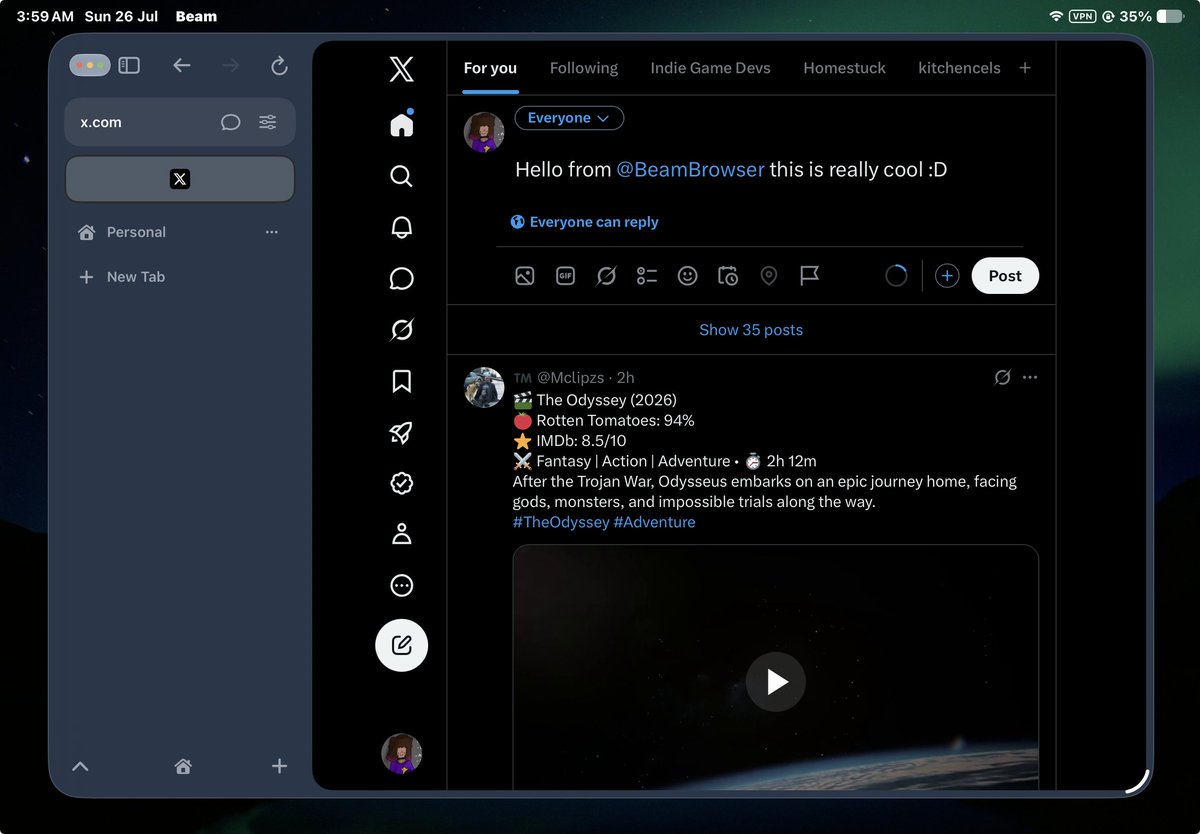Screen dimensions: 1200x834
Task: Open the #Adventure hashtag
Action: point(654,522)
